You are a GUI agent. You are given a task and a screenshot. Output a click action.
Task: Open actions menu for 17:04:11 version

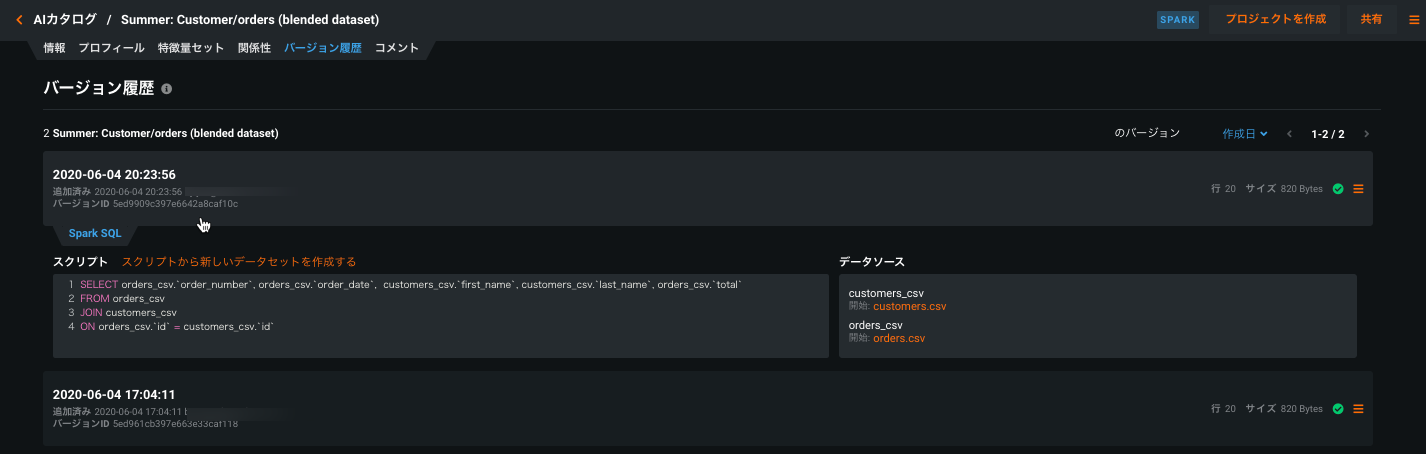[x=1358, y=408]
